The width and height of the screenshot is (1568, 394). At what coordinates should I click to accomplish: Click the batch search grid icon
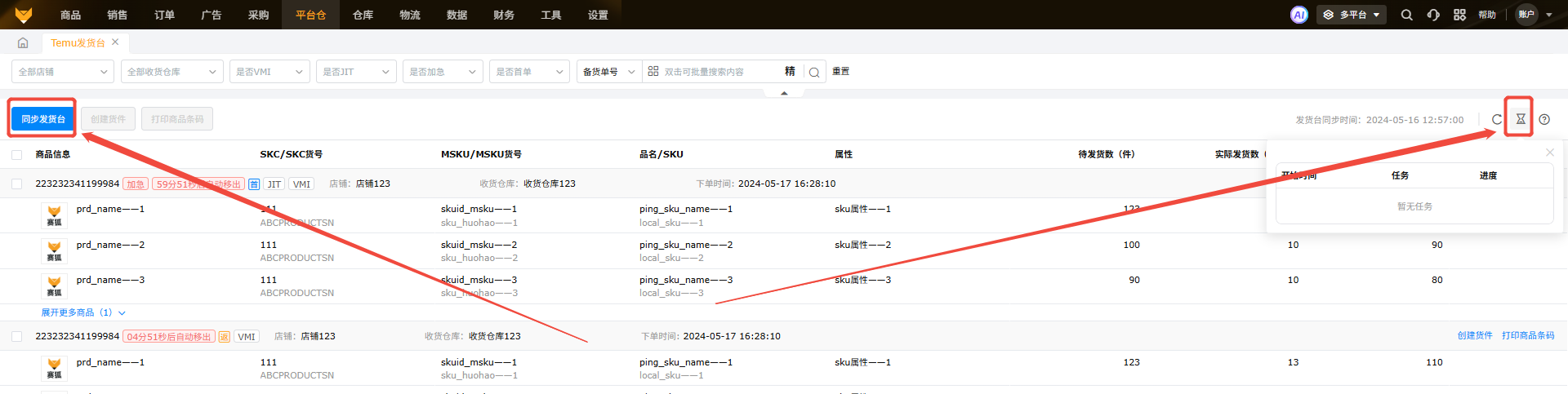point(653,71)
